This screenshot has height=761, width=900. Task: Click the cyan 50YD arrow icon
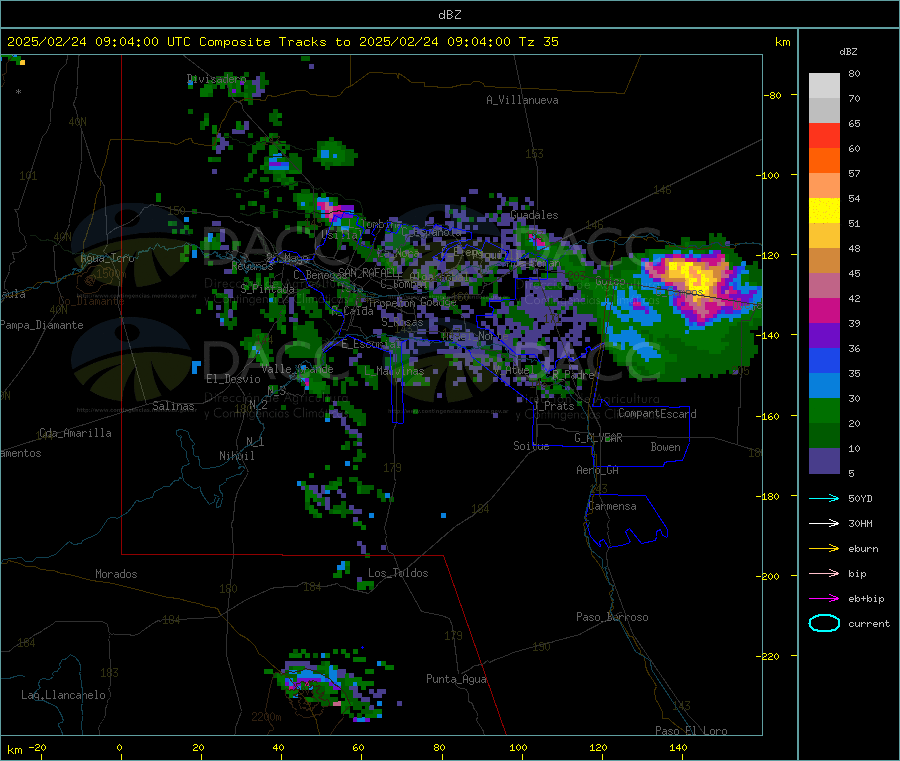[x=824, y=498]
